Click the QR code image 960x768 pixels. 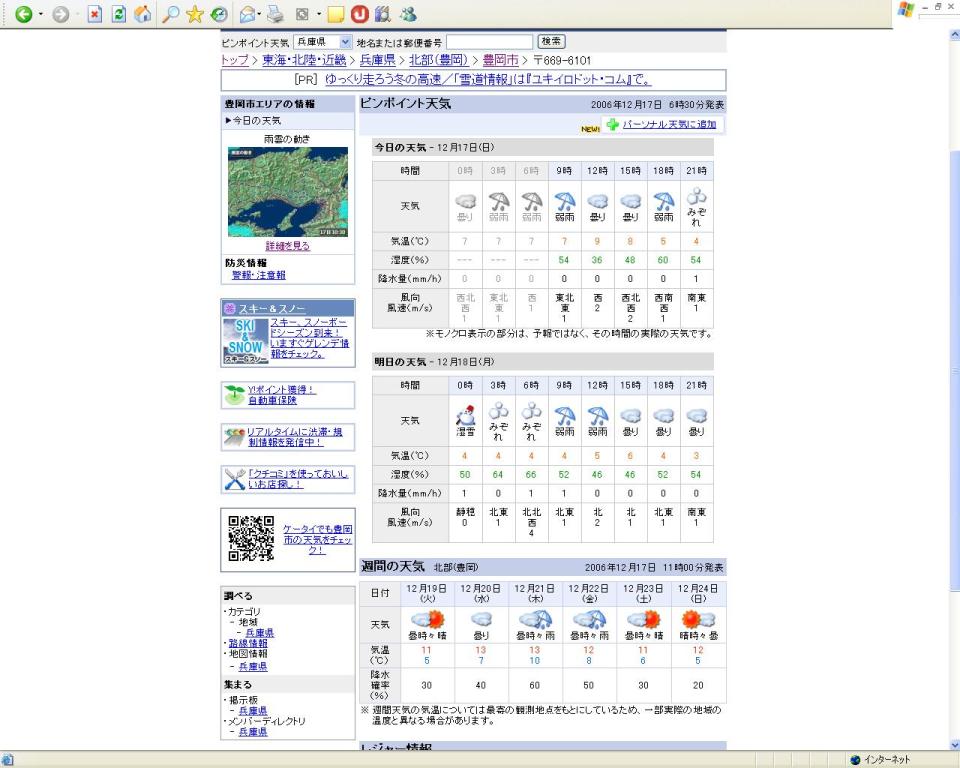click(250, 538)
